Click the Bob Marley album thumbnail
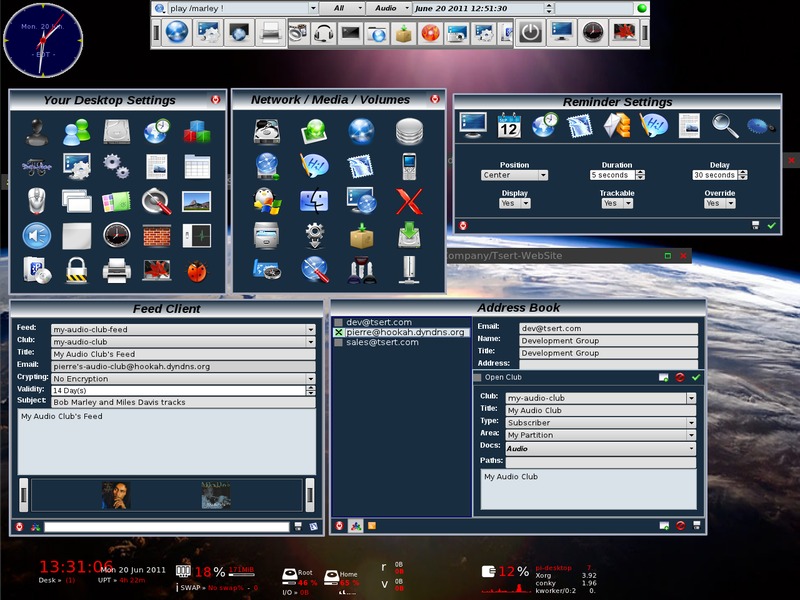Viewport: 800px width, 600px height. 115,494
